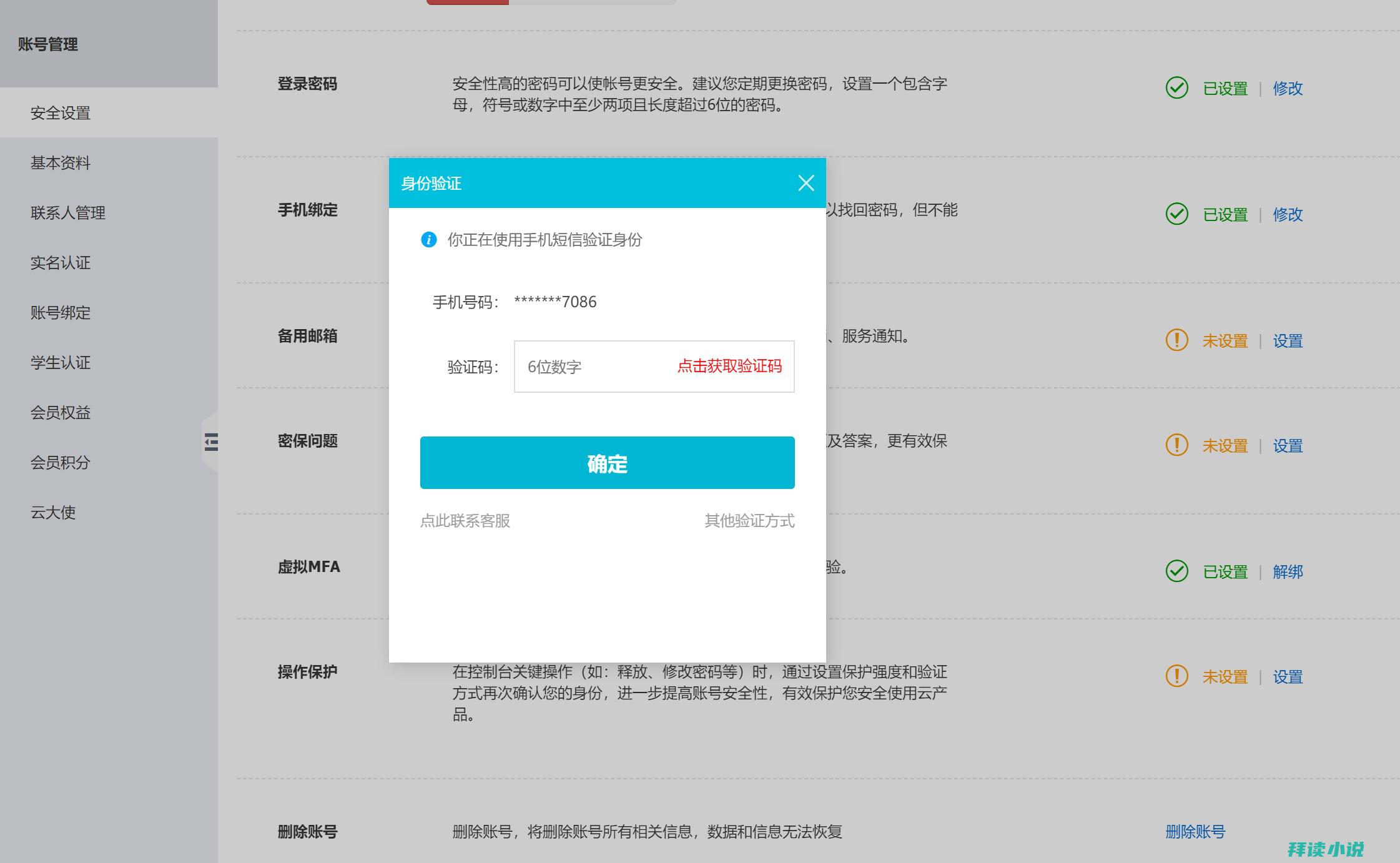The width and height of the screenshot is (1400, 863).
Task: Click 点击获取验证码 to request SMS code
Action: pos(729,367)
